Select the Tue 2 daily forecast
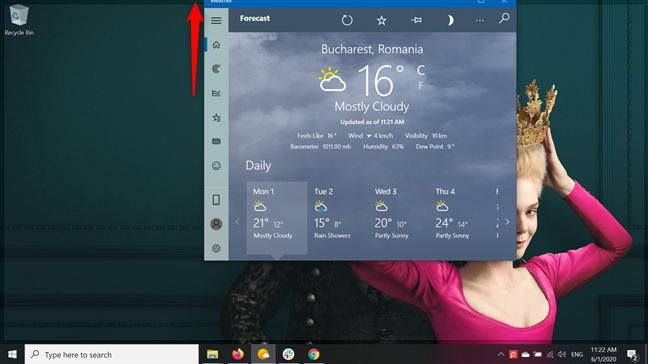The image size is (648, 364). 338,218
